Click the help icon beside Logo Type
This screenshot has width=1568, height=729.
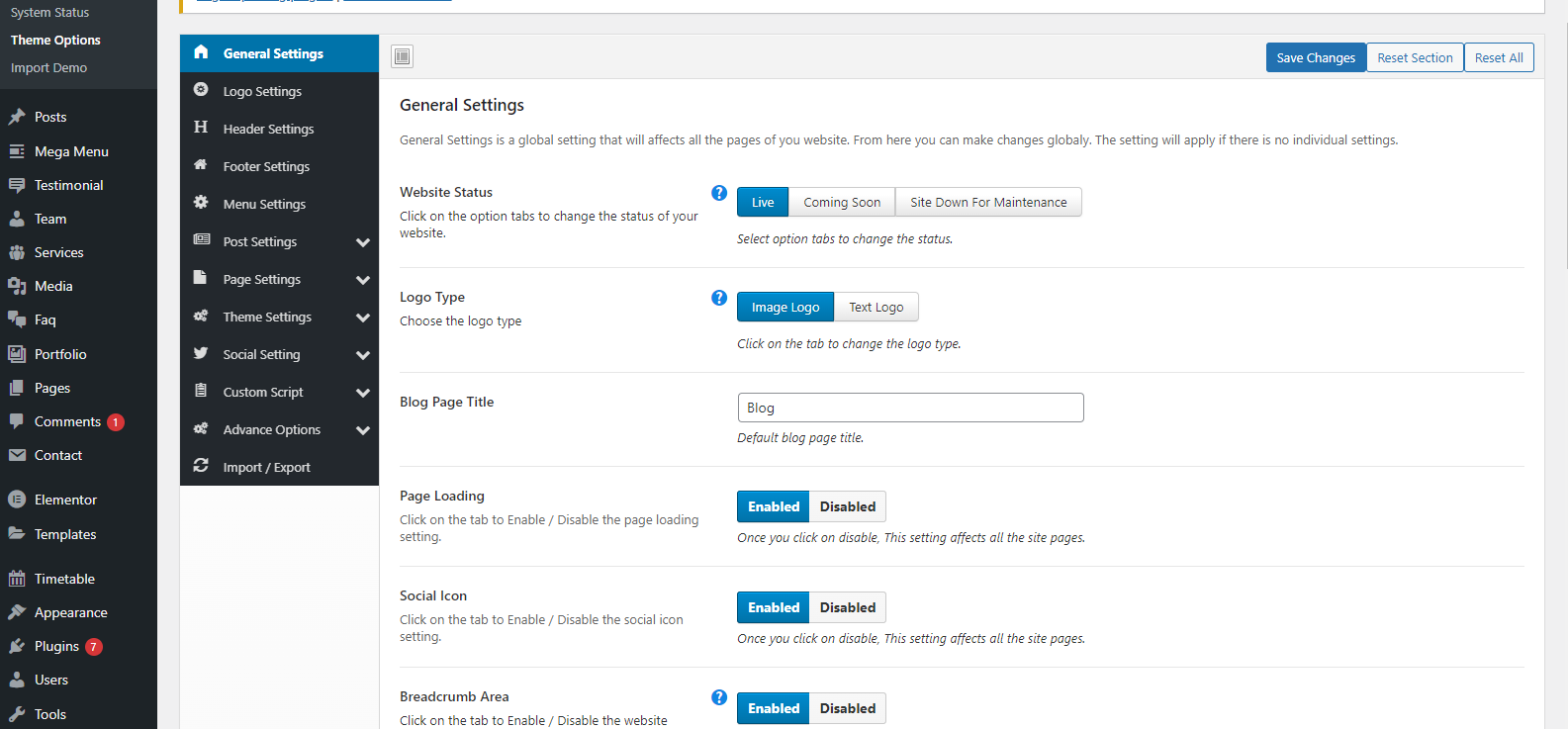point(719,298)
